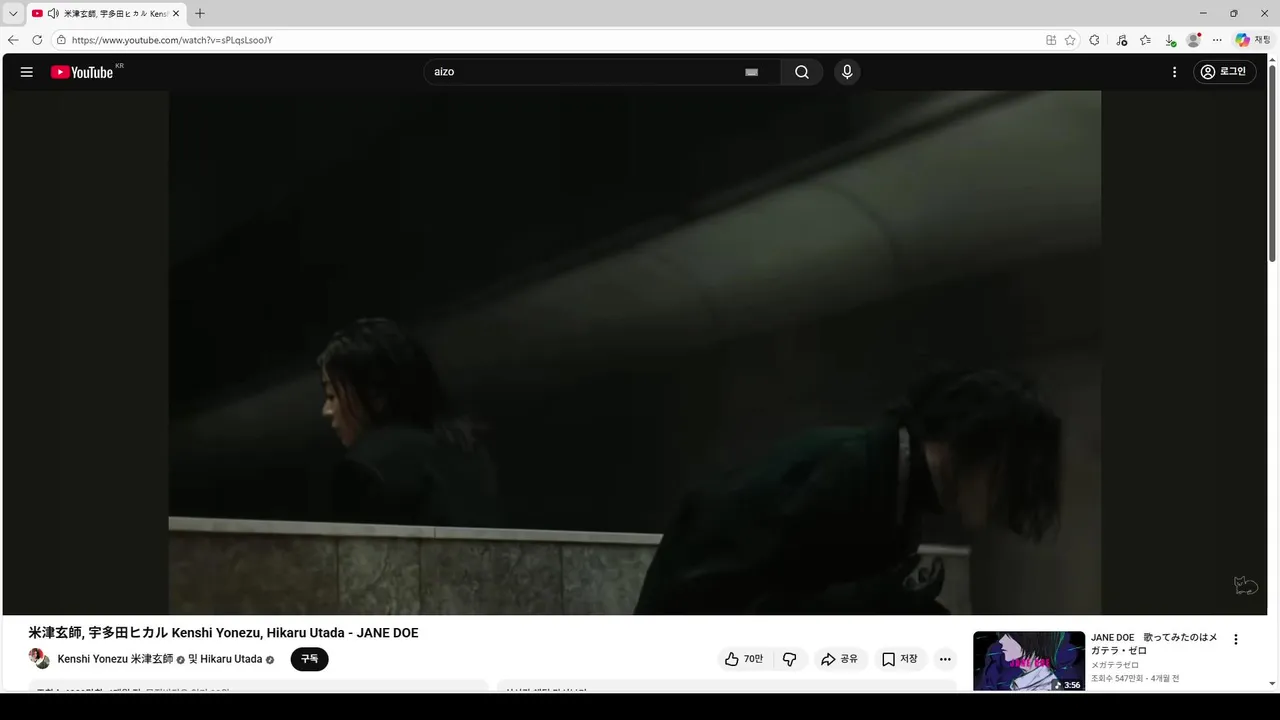Open browser settings and more ellipsis
1280x720 pixels.
(x=1217, y=40)
